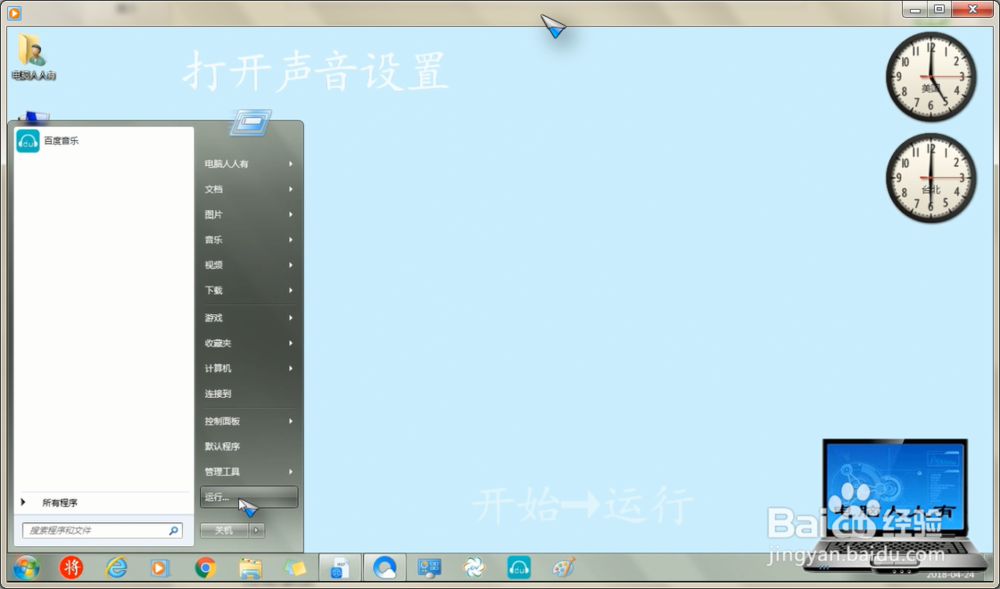Switch to the blue cloud Q taskbar app
The width and height of the screenshot is (1000, 589).
[x=385, y=567]
